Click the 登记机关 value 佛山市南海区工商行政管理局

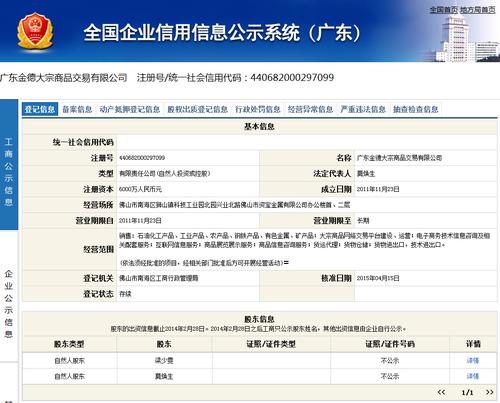[x=159, y=278]
